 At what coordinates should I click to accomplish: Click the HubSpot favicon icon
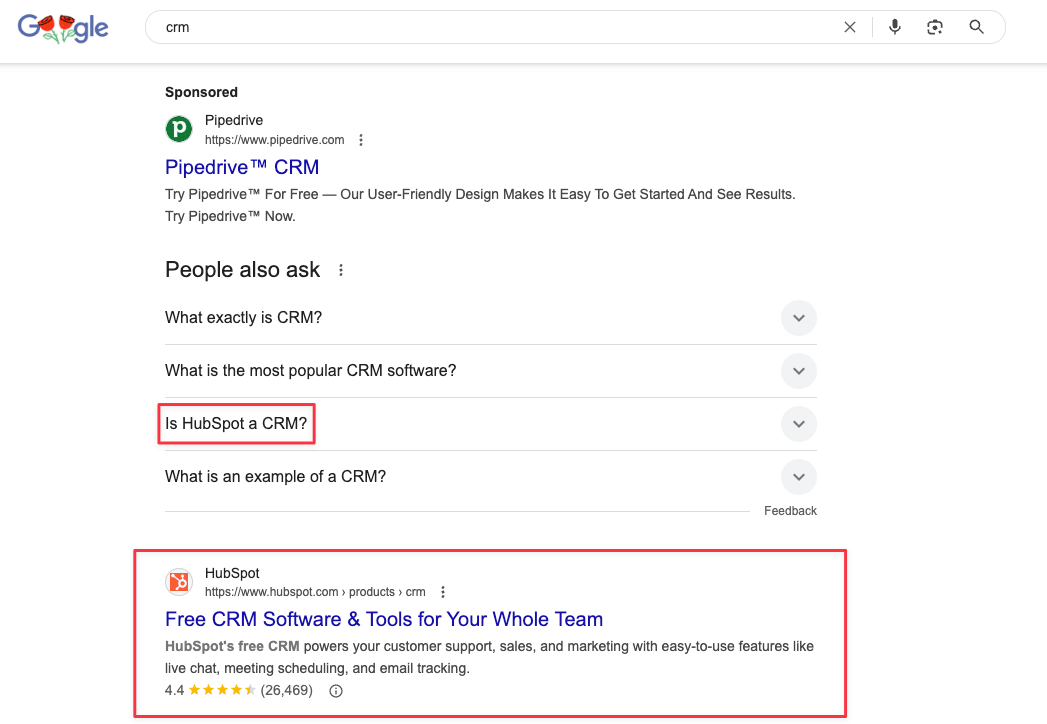click(x=179, y=582)
